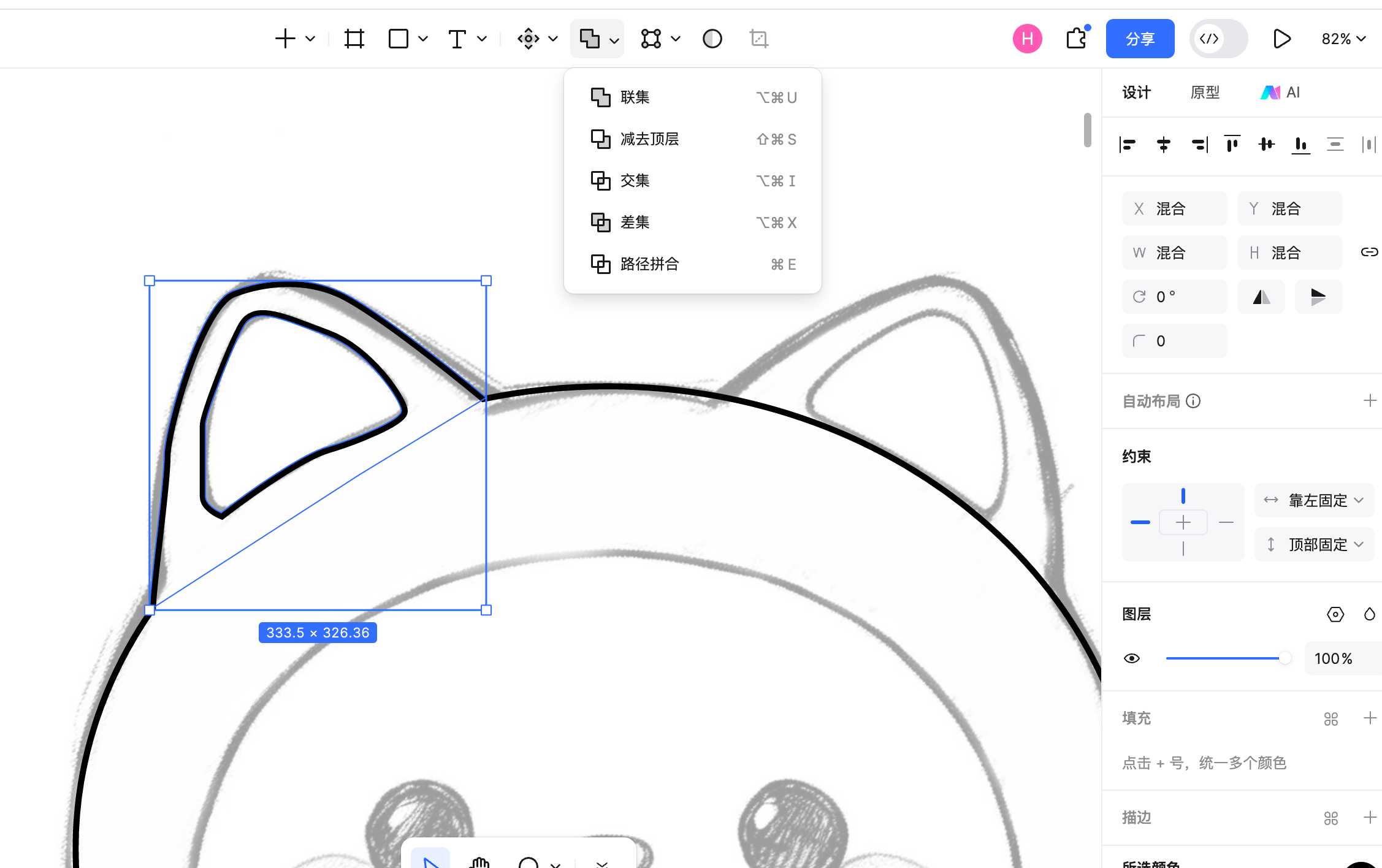Click the horizontal flip icon
The height and width of the screenshot is (868, 1382).
pyautogui.click(x=1261, y=297)
